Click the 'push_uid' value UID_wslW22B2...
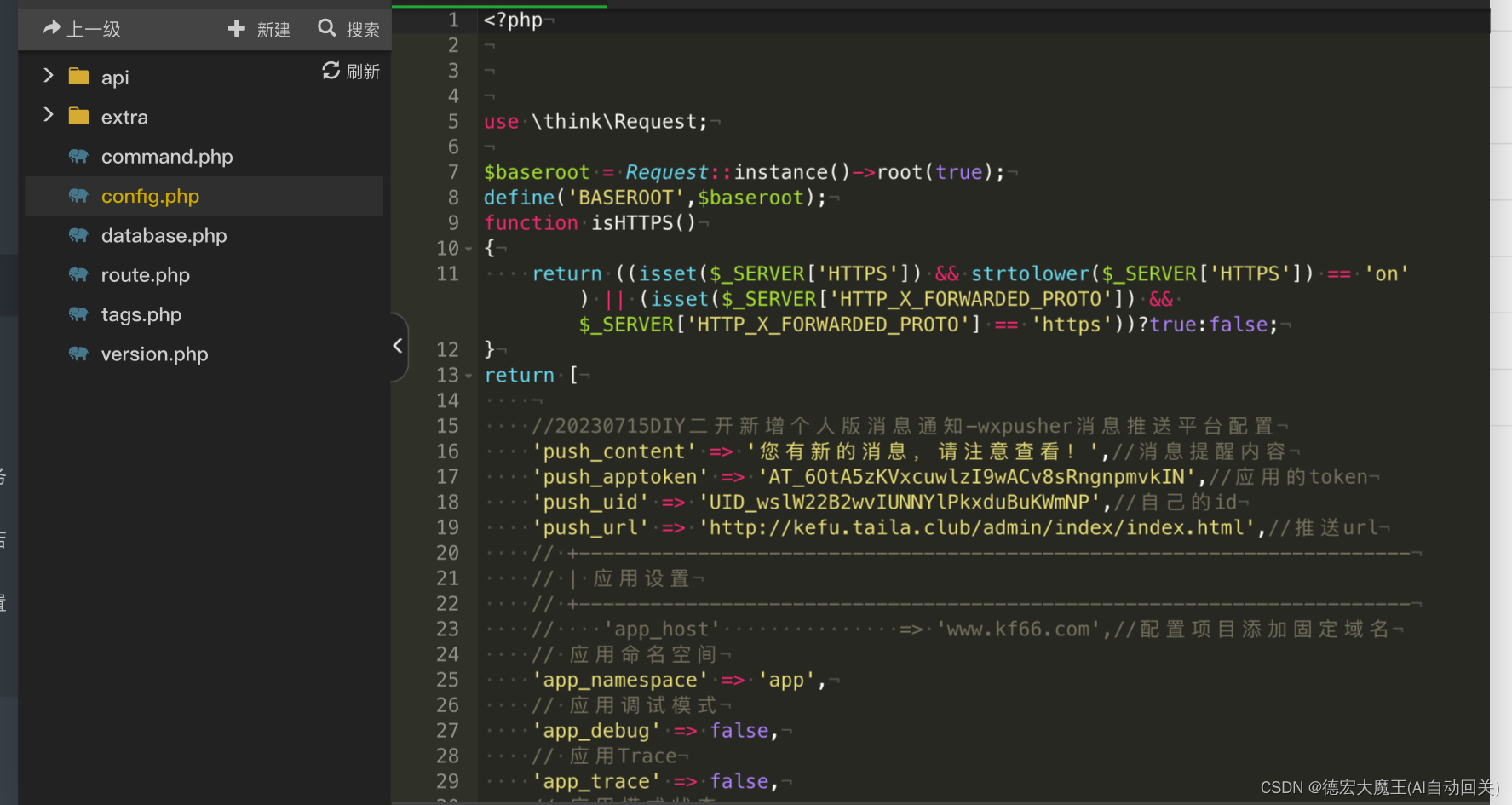This screenshot has height=805, width=1512. click(x=900, y=503)
